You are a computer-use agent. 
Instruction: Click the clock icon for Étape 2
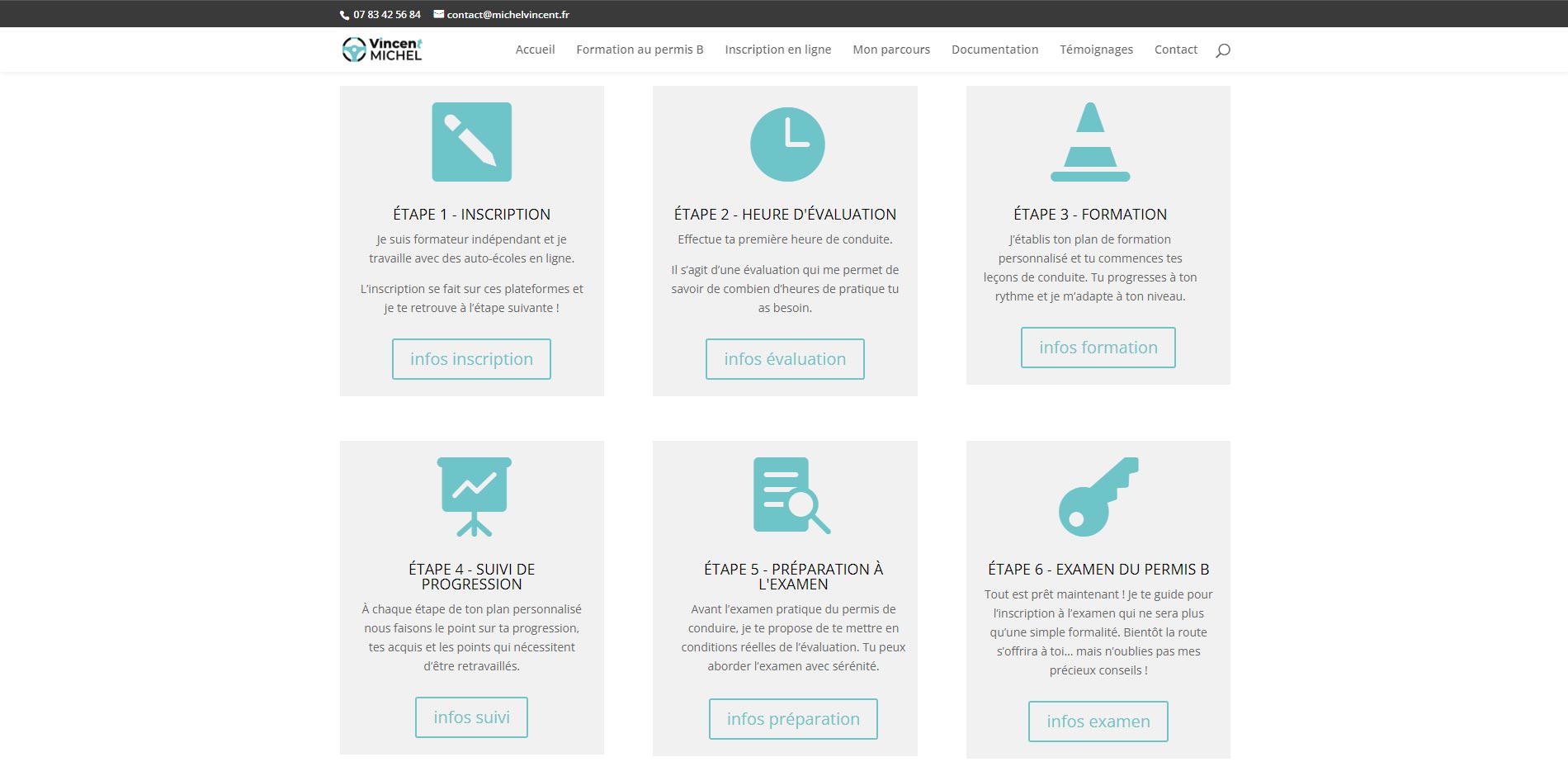point(787,144)
